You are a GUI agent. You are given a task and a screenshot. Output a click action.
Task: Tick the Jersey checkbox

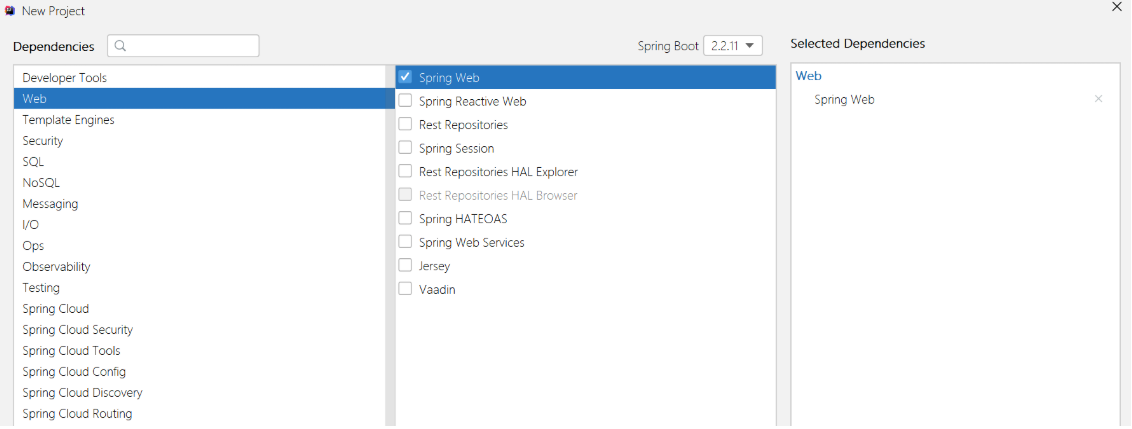(x=405, y=265)
